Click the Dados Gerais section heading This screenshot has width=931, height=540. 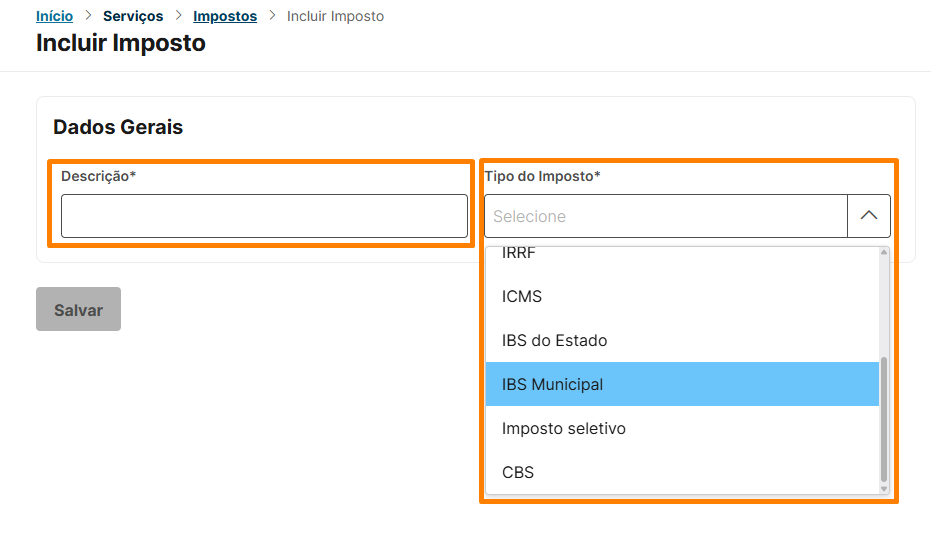coord(118,127)
